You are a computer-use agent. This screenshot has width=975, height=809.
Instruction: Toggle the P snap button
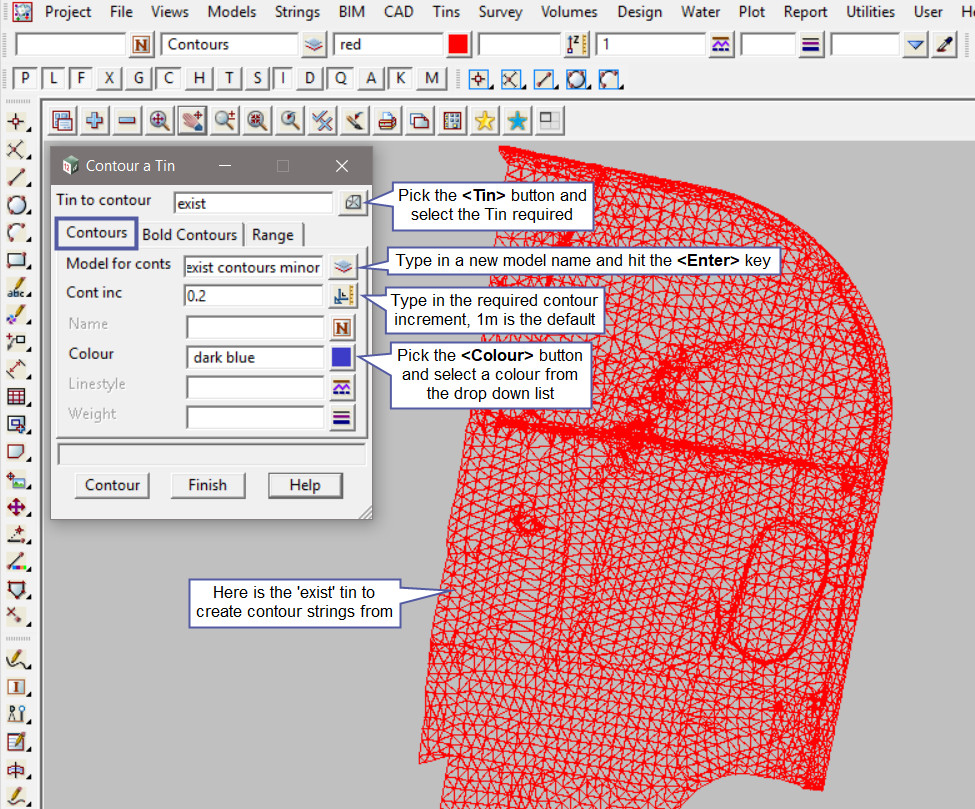[x=26, y=79]
